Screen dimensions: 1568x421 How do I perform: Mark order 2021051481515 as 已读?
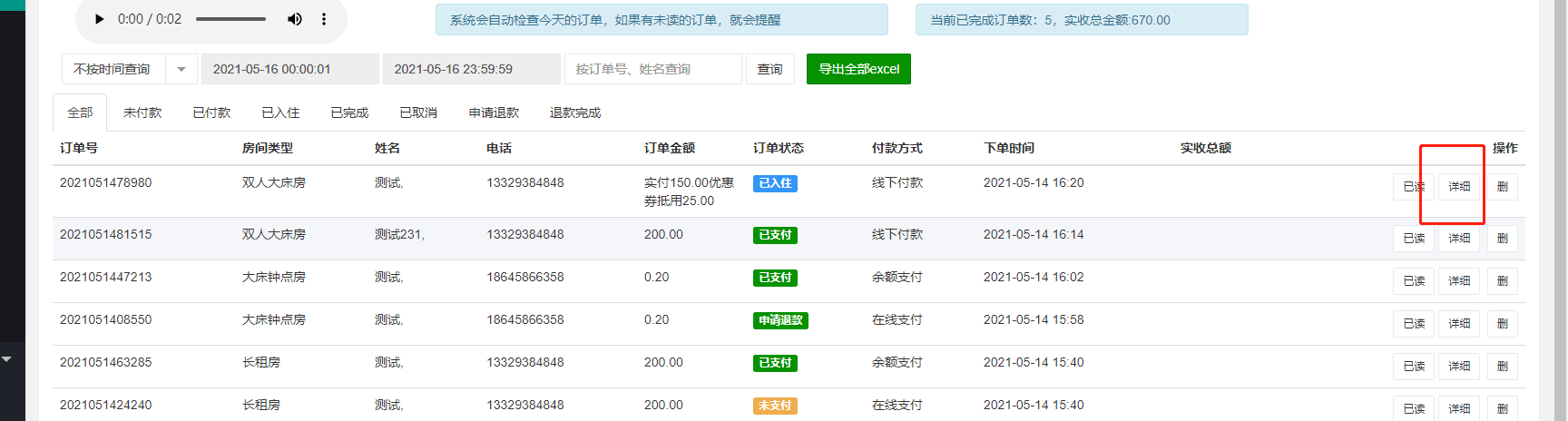coord(1414,239)
